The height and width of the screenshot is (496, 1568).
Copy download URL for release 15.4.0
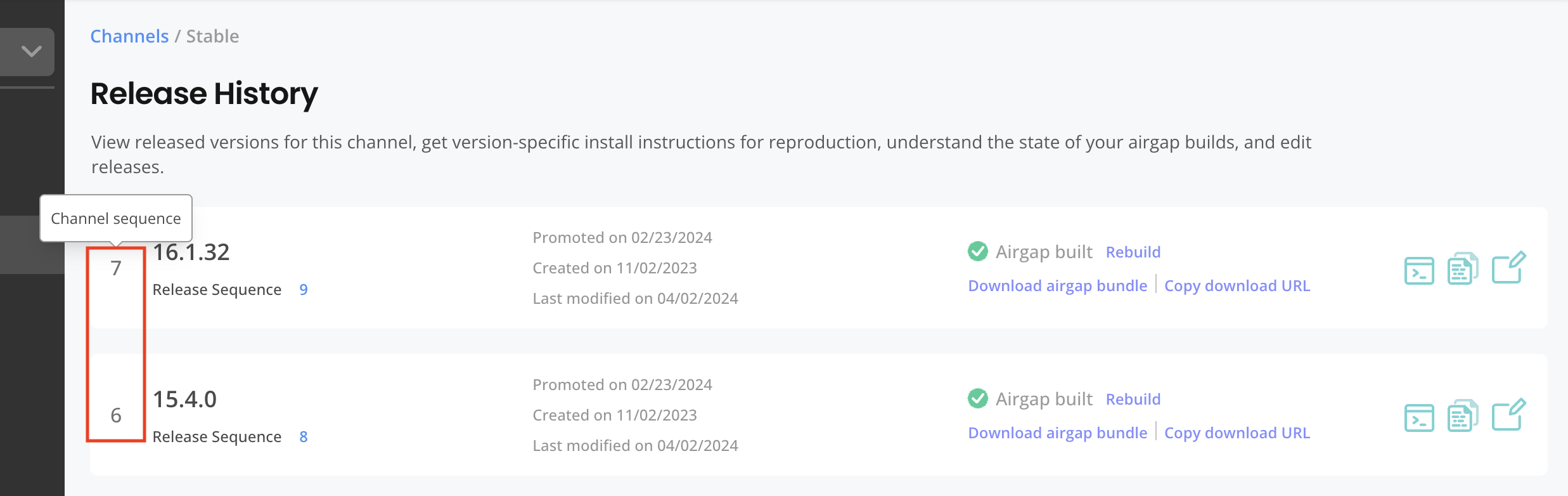click(1237, 433)
